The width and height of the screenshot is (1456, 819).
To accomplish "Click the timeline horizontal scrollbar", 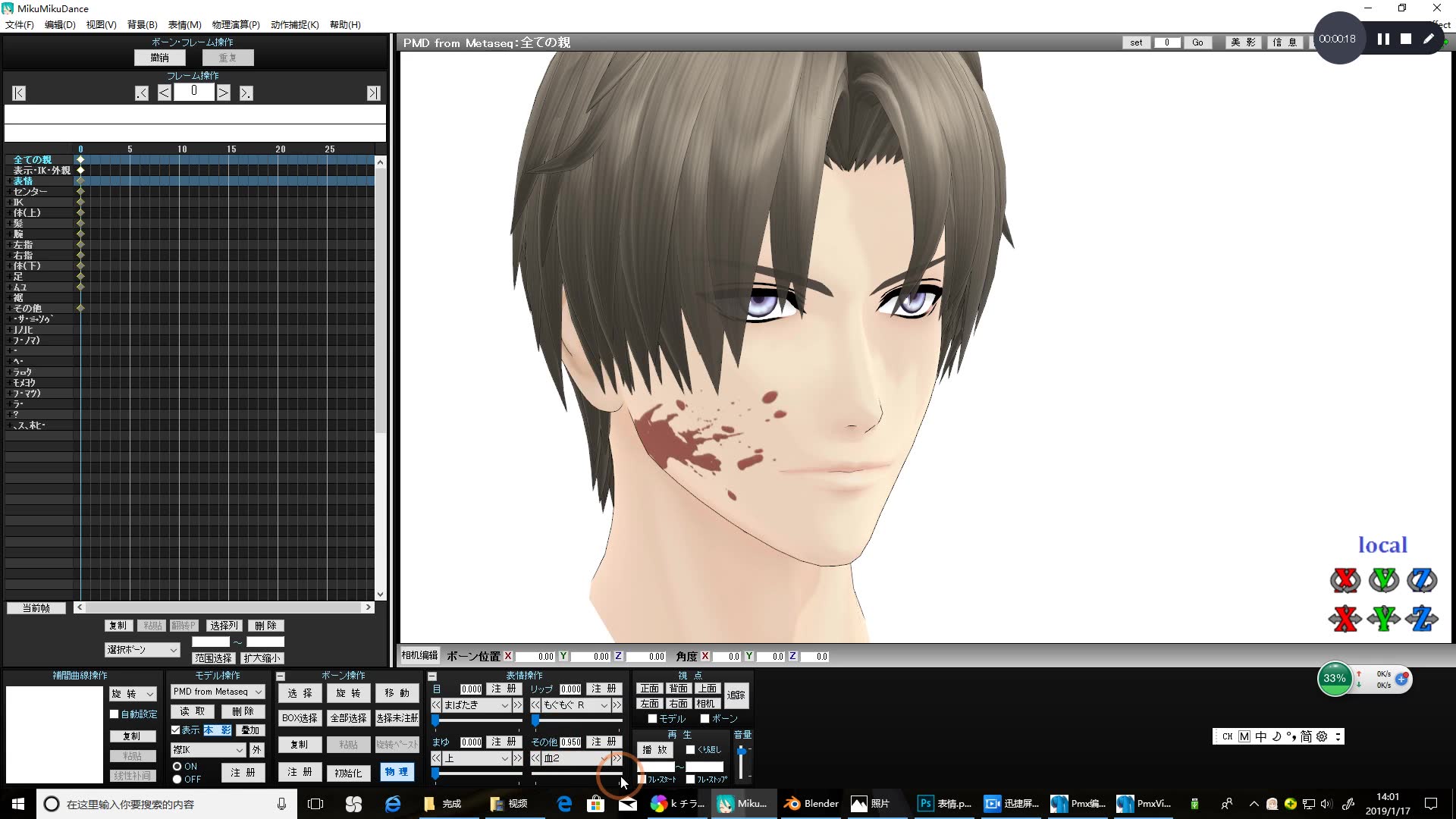I will click(224, 607).
